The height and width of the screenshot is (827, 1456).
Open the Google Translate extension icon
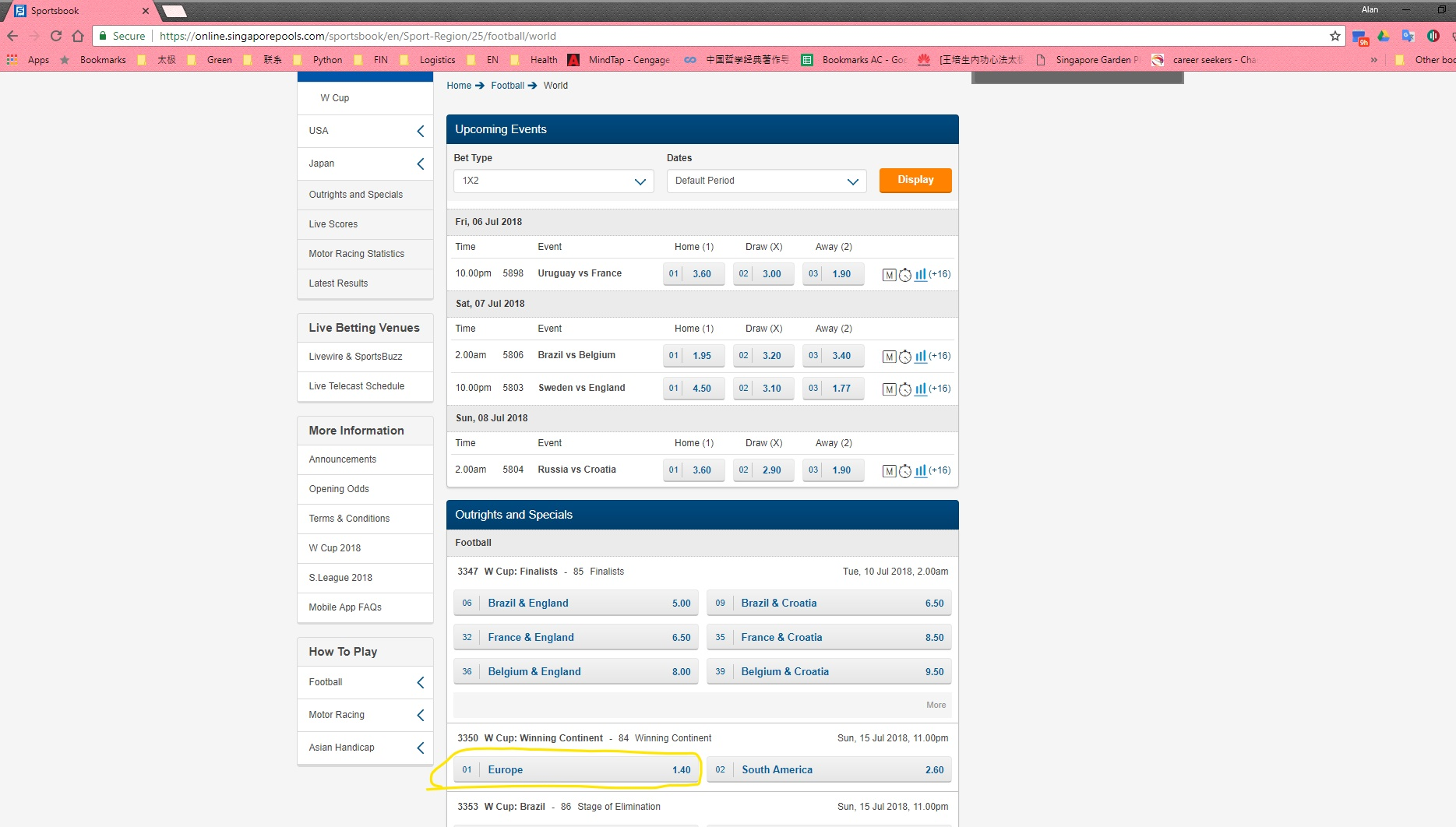1408,36
